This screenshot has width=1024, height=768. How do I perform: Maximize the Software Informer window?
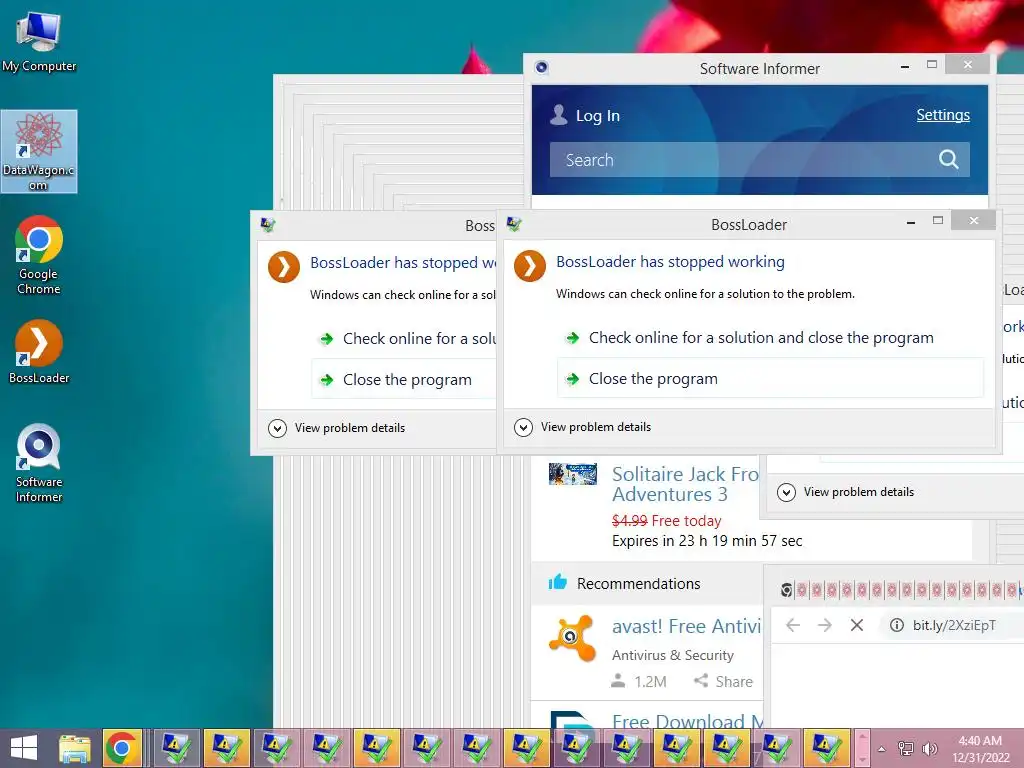tap(932, 64)
